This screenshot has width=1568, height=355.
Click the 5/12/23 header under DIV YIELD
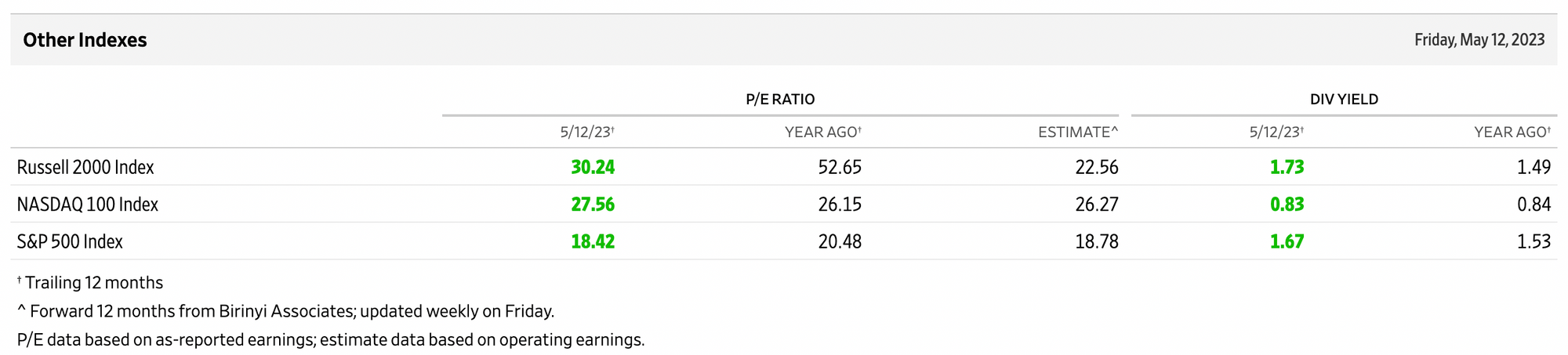(1276, 132)
